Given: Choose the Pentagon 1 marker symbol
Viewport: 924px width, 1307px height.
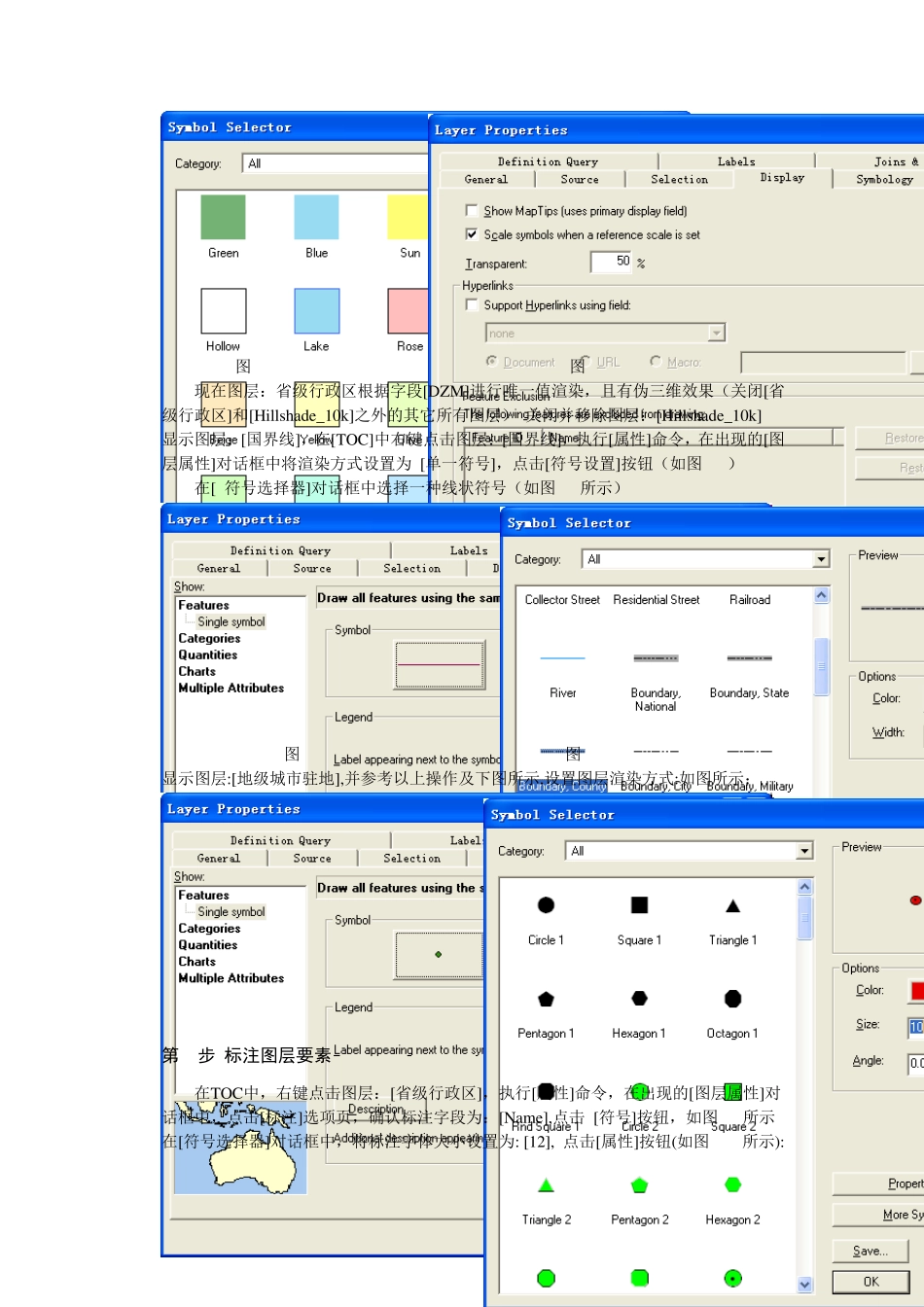Looking at the screenshot, I should click(546, 999).
